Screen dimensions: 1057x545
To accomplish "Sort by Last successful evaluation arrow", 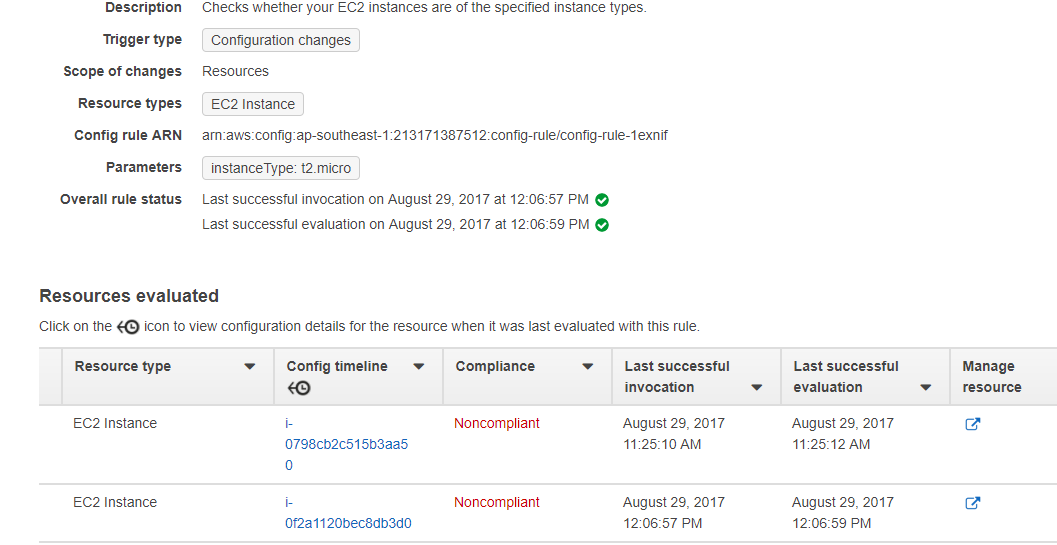I will click(x=926, y=388).
